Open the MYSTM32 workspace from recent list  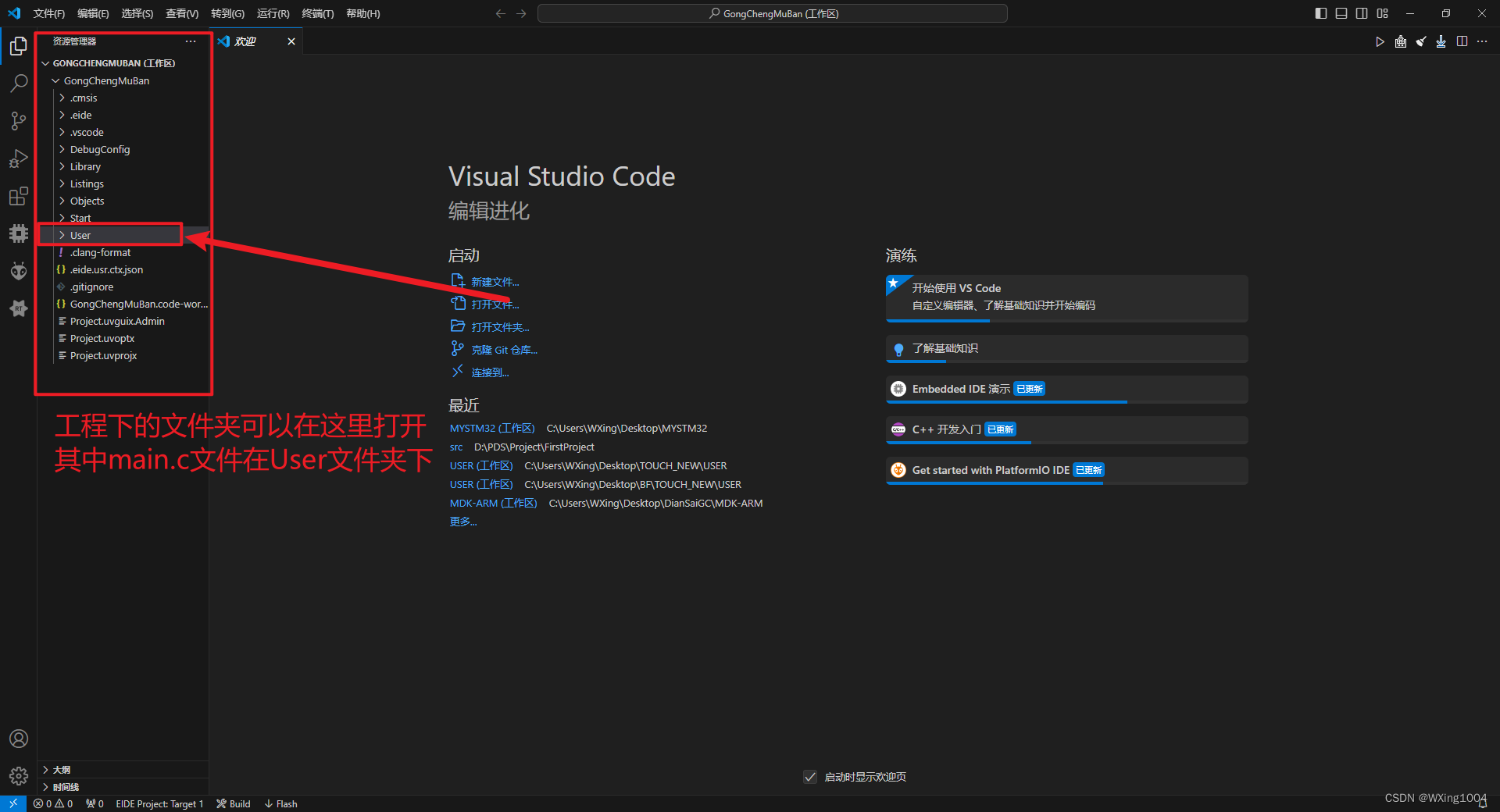[x=491, y=428]
